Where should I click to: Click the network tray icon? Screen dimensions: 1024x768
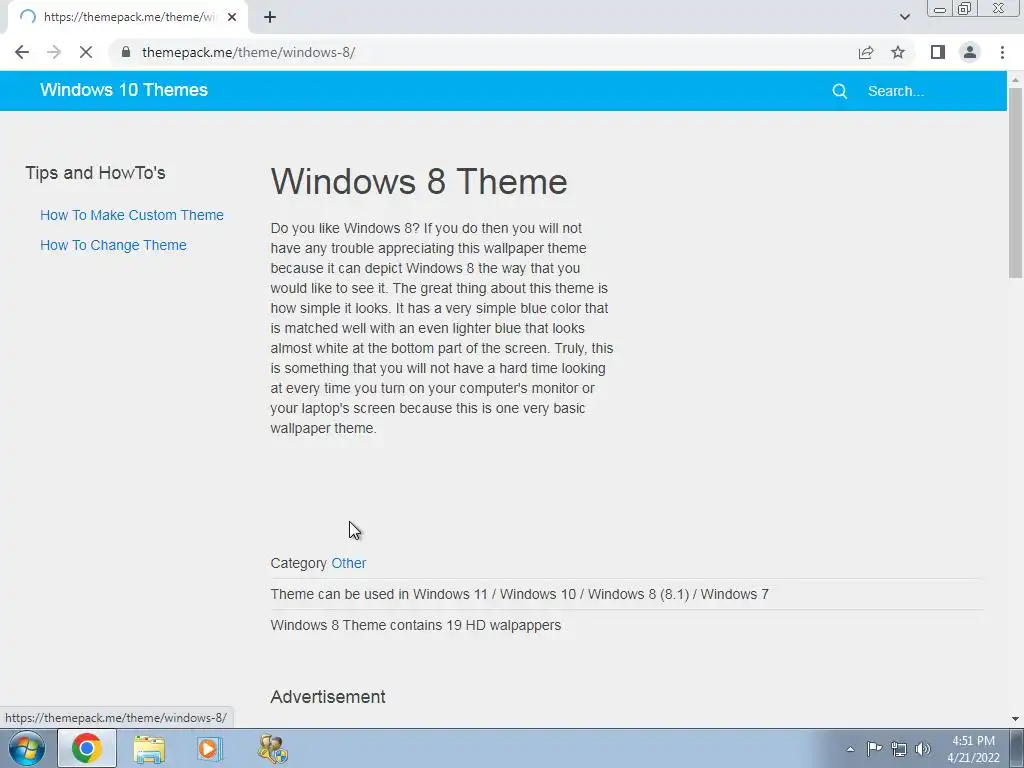[x=899, y=749]
